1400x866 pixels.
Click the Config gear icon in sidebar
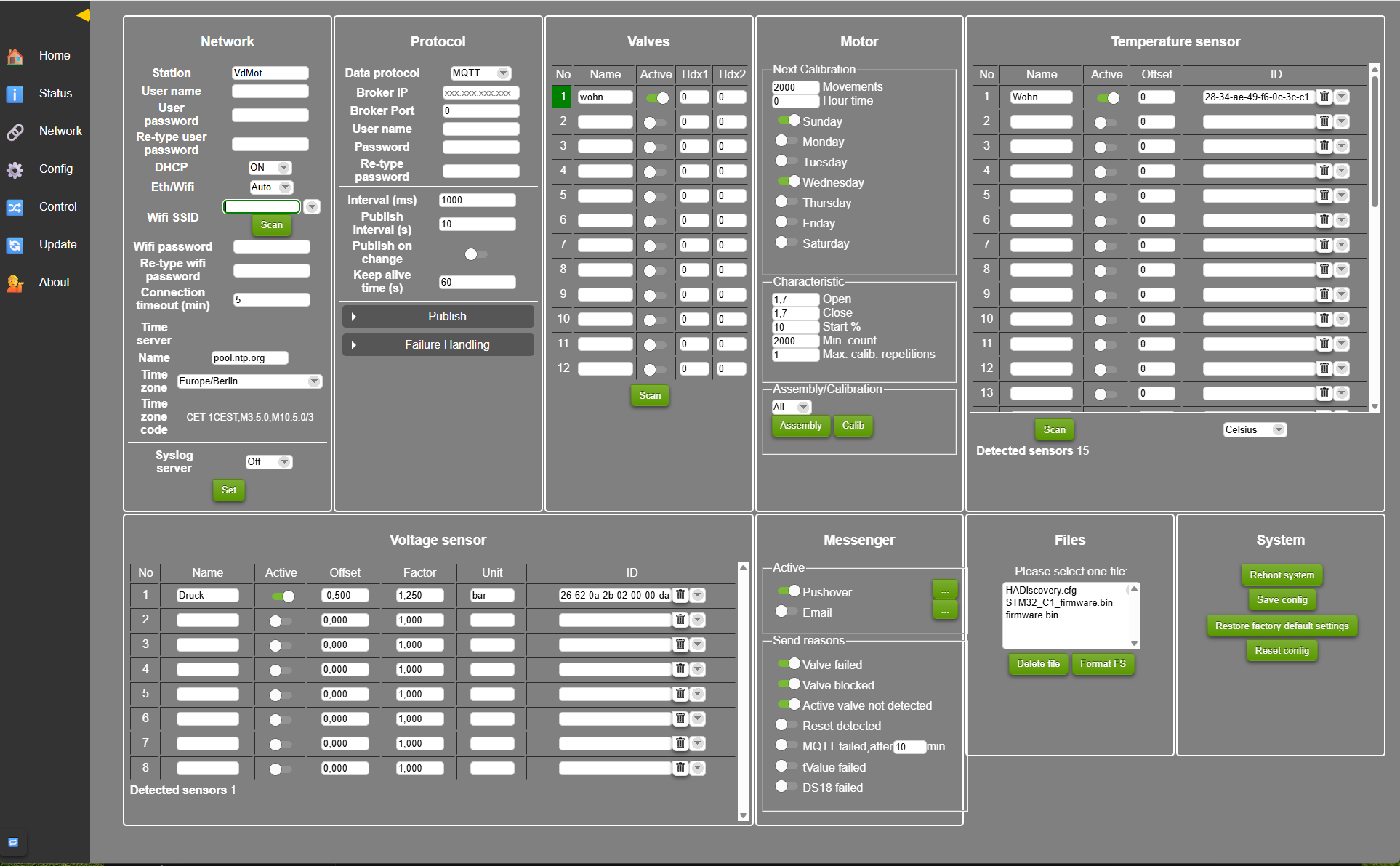pyautogui.click(x=15, y=169)
